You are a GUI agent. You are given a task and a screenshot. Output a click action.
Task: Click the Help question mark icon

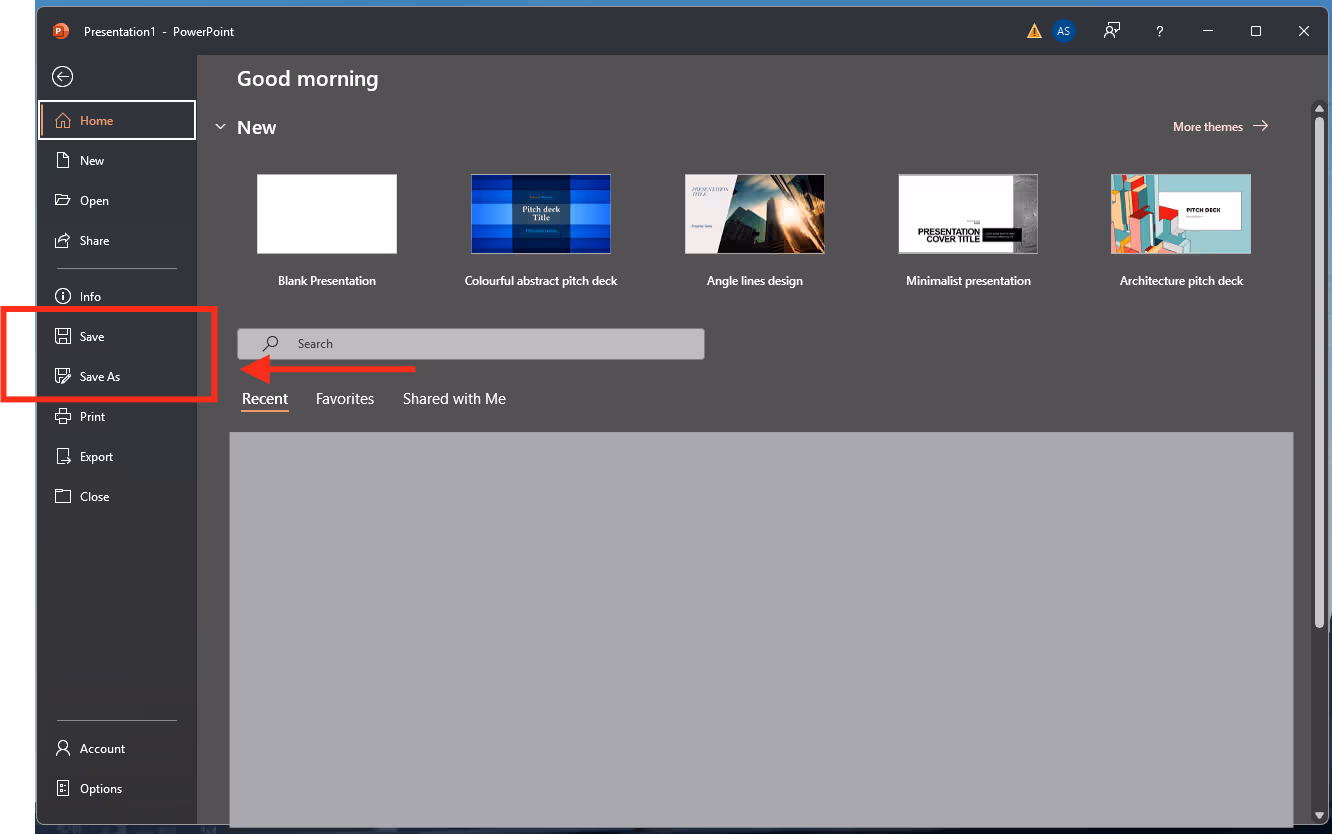1159,31
